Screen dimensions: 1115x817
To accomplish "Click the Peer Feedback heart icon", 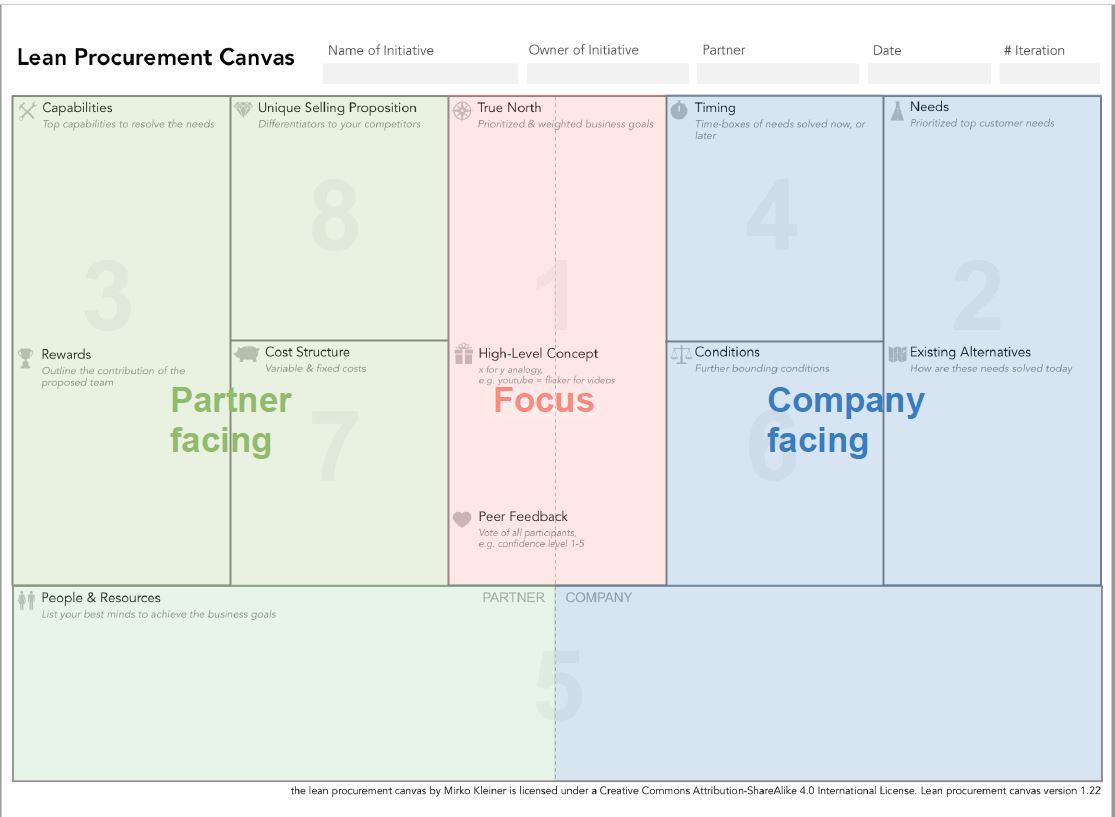I will coord(462,519).
